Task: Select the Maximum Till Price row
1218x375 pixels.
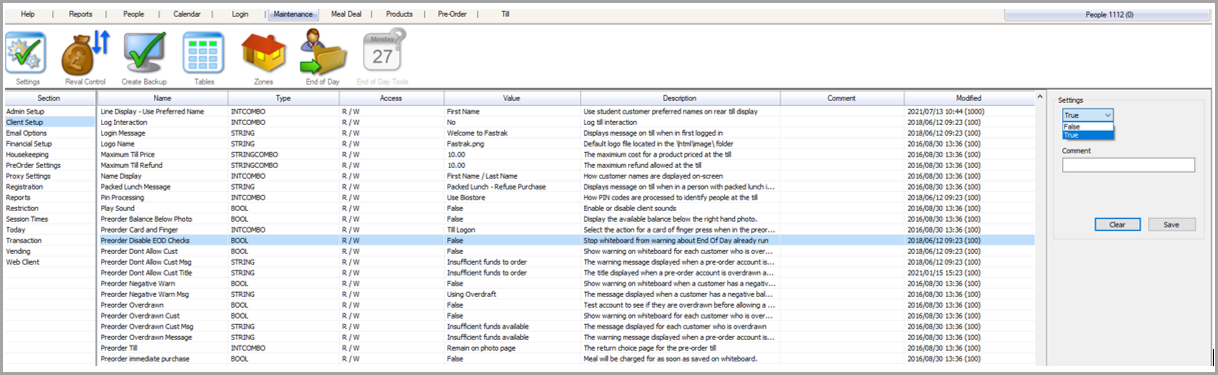Action: (x=565, y=155)
